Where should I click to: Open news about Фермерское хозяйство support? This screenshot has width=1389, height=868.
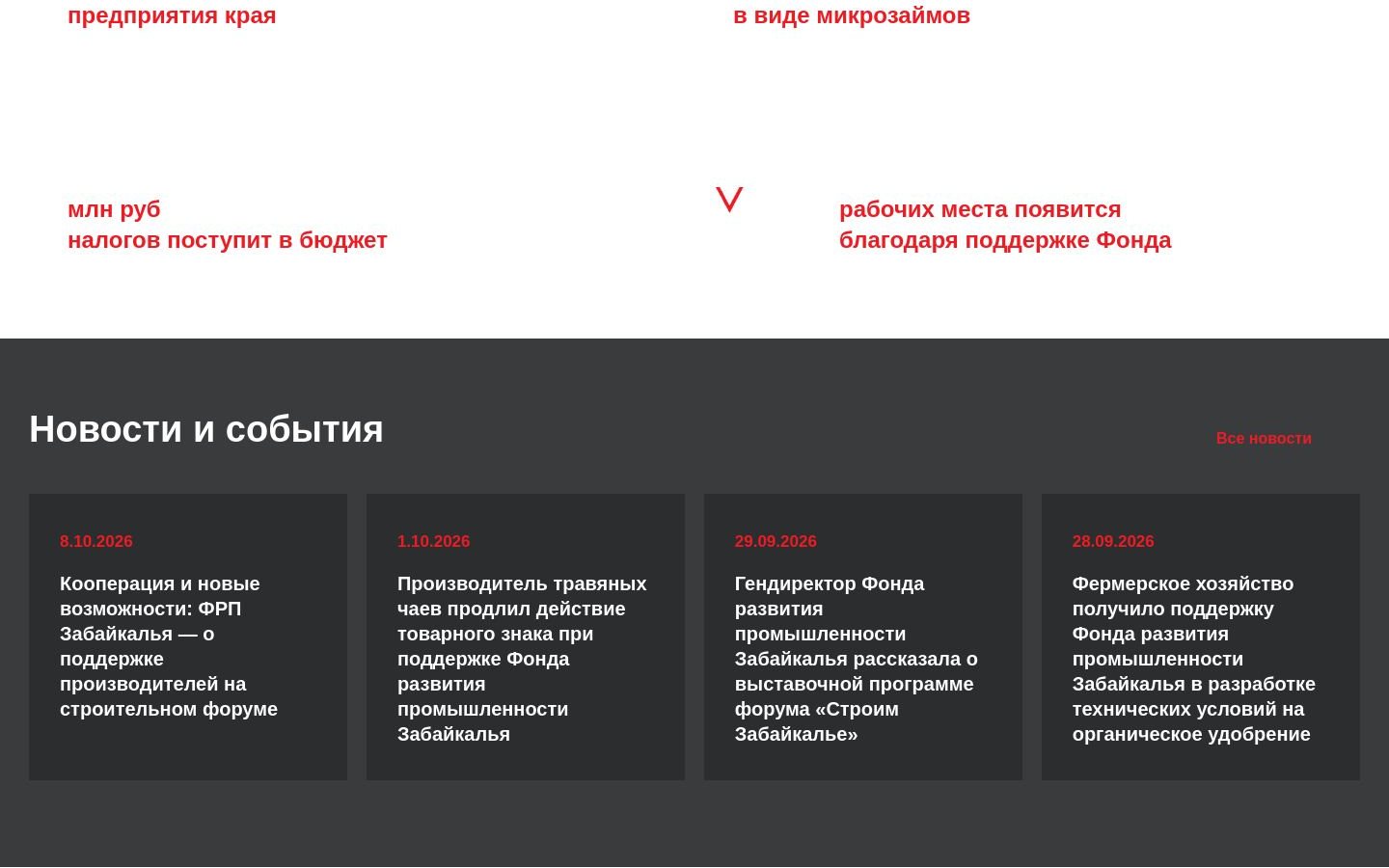1201,637
